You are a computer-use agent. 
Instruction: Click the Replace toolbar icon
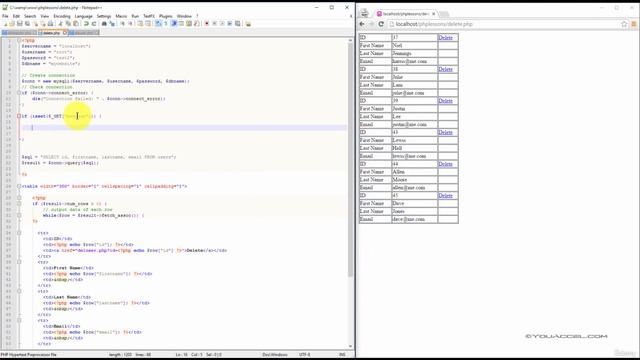112,24
